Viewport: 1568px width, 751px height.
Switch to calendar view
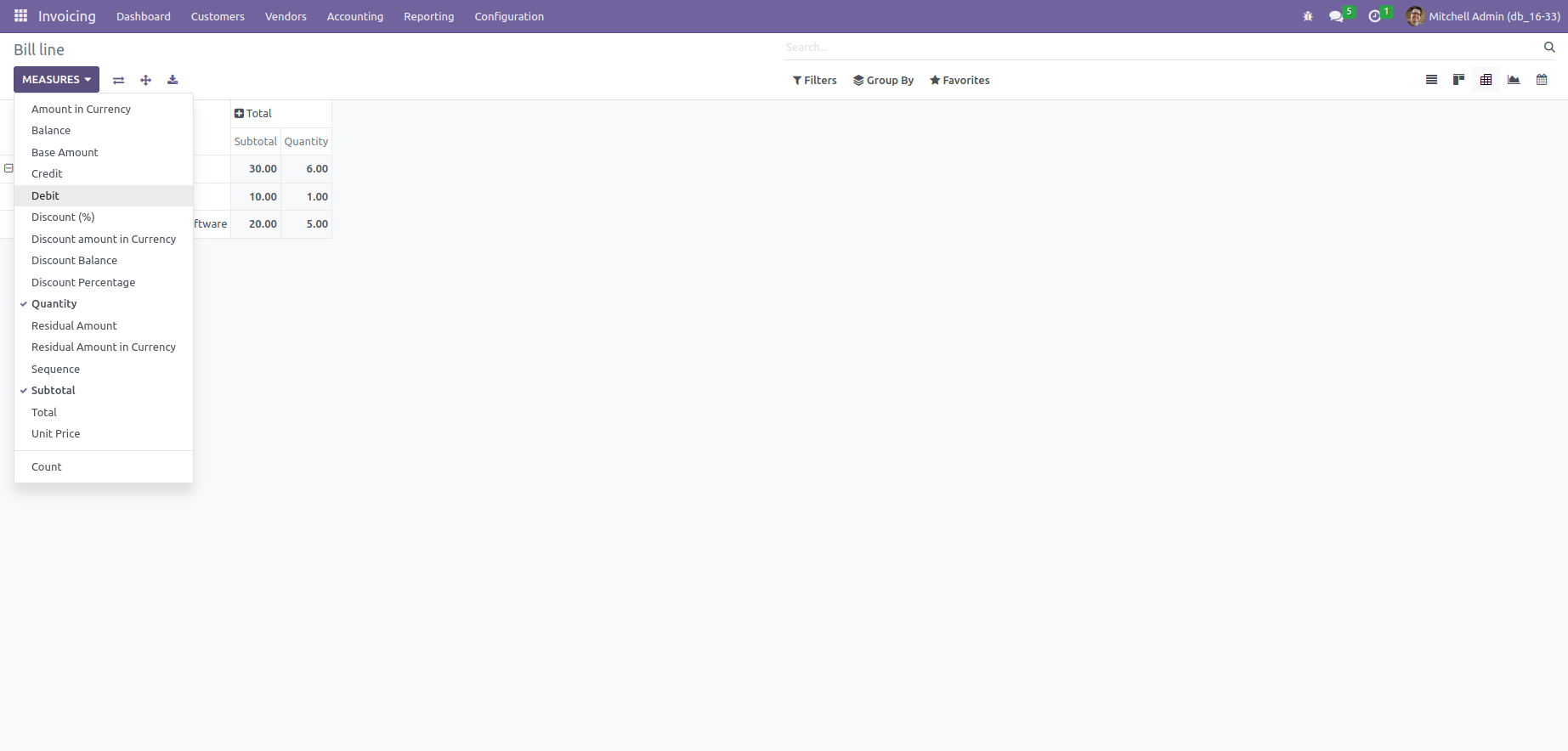[x=1542, y=80]
